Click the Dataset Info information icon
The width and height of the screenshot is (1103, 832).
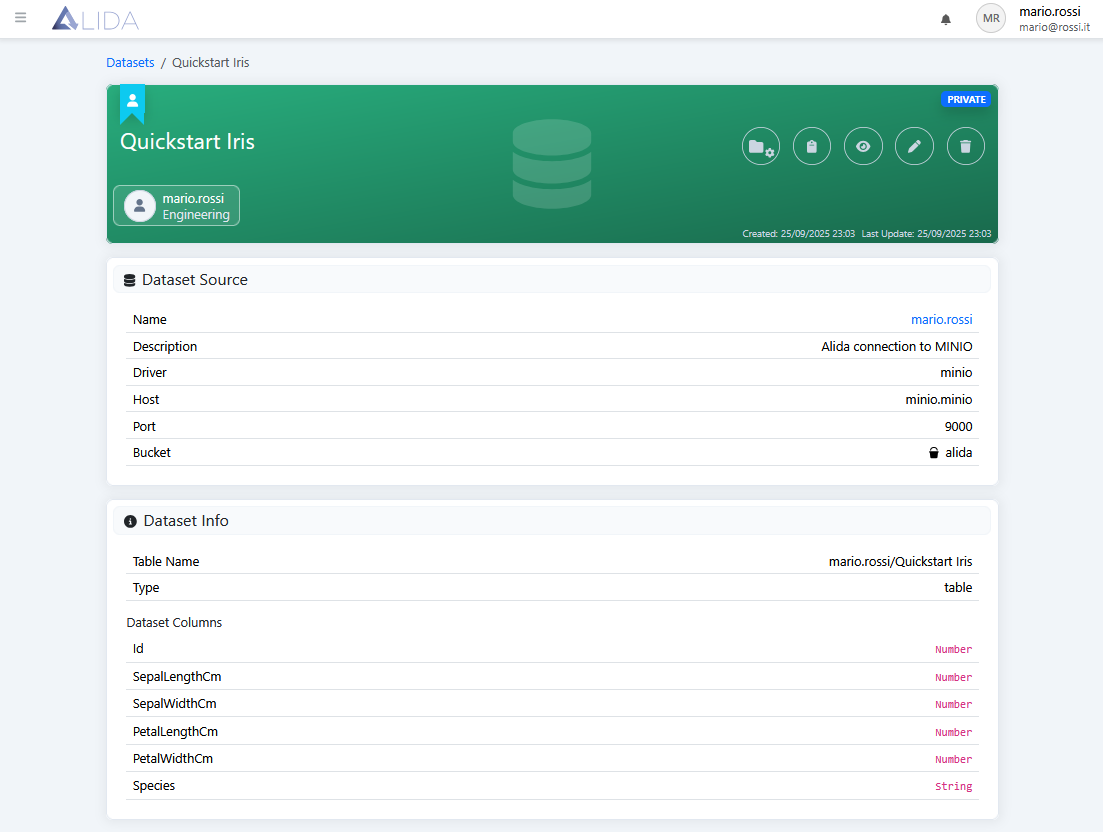pos(130,521)
